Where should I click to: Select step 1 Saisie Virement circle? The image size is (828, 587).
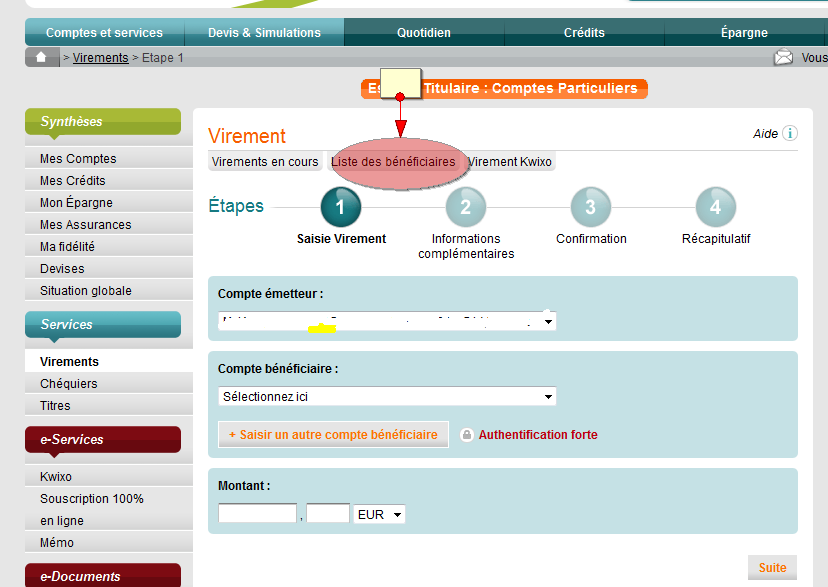pos(341,207)
